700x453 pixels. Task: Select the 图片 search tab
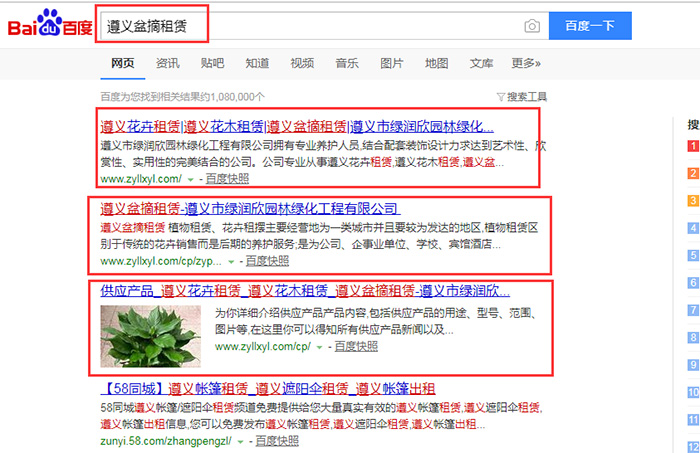[391, 63]
